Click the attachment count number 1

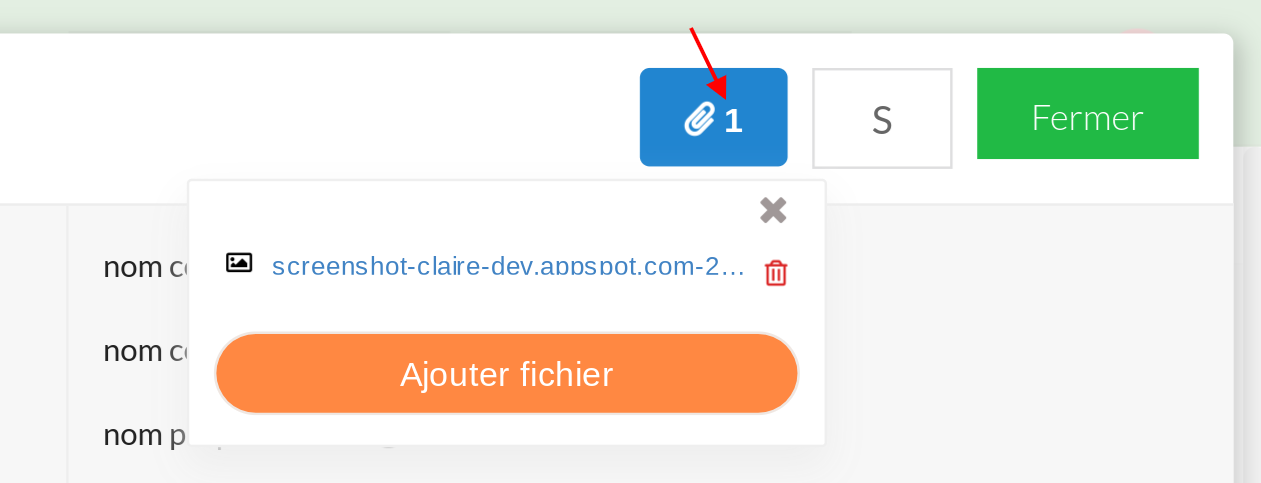coord(733,121)
